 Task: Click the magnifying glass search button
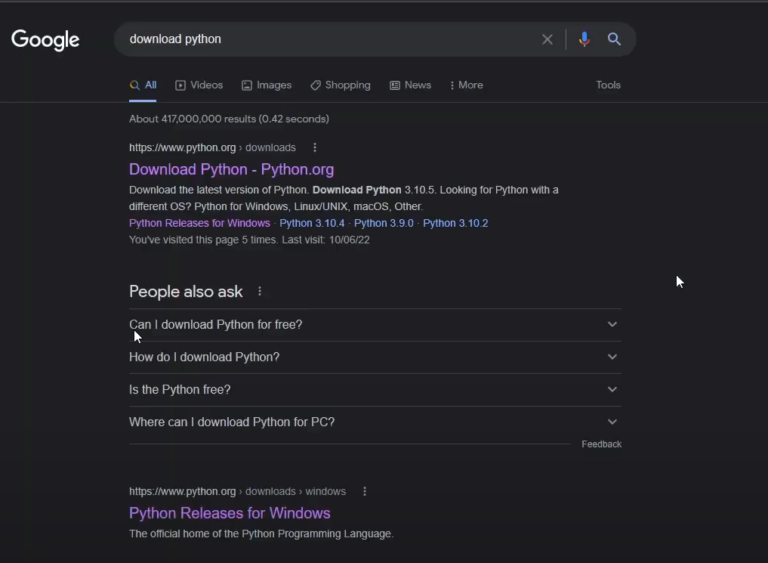point(614,40)
